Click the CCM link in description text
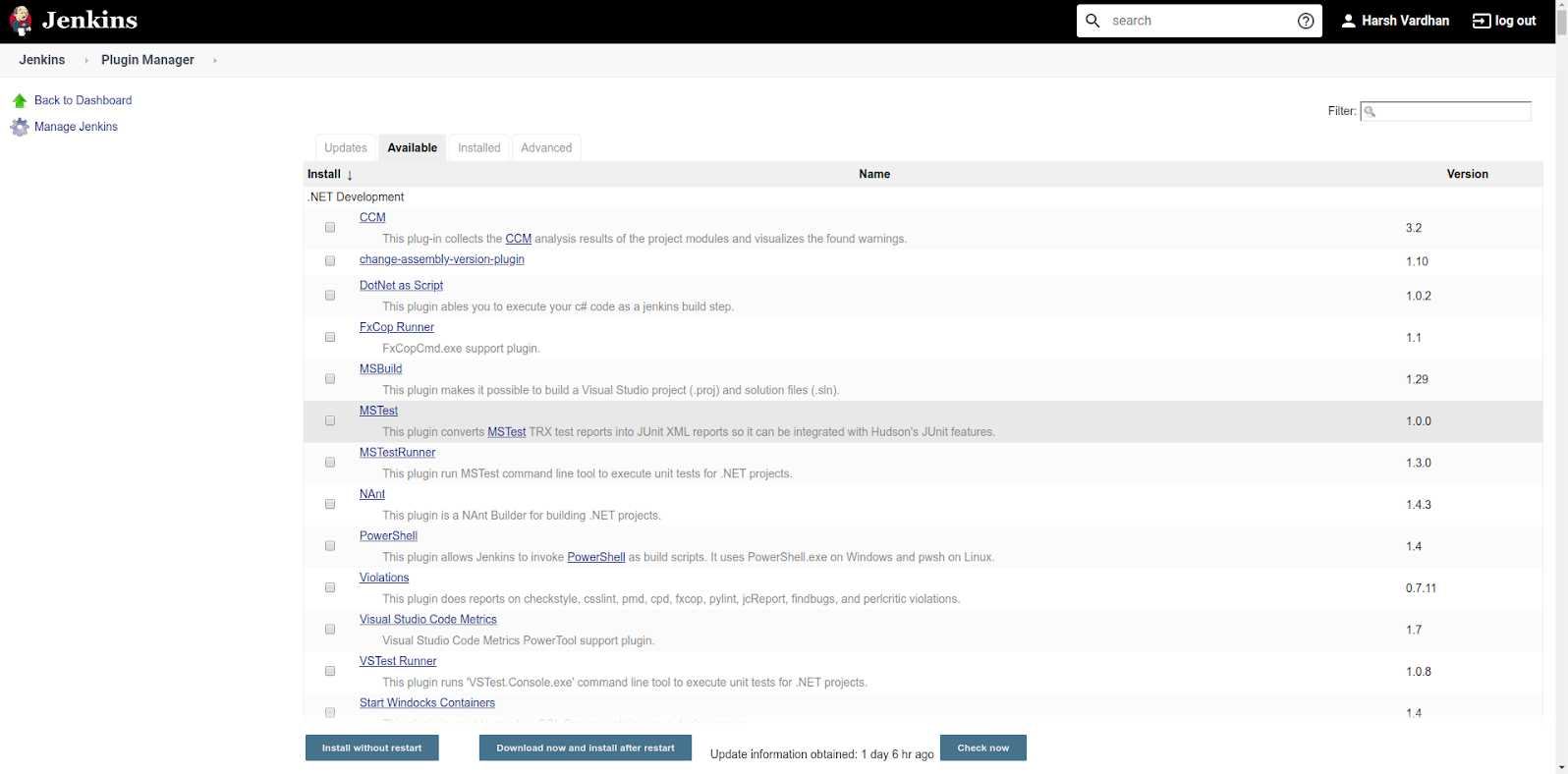Image resolution: width=1568 pixels, height=774 pixels. 519,239
